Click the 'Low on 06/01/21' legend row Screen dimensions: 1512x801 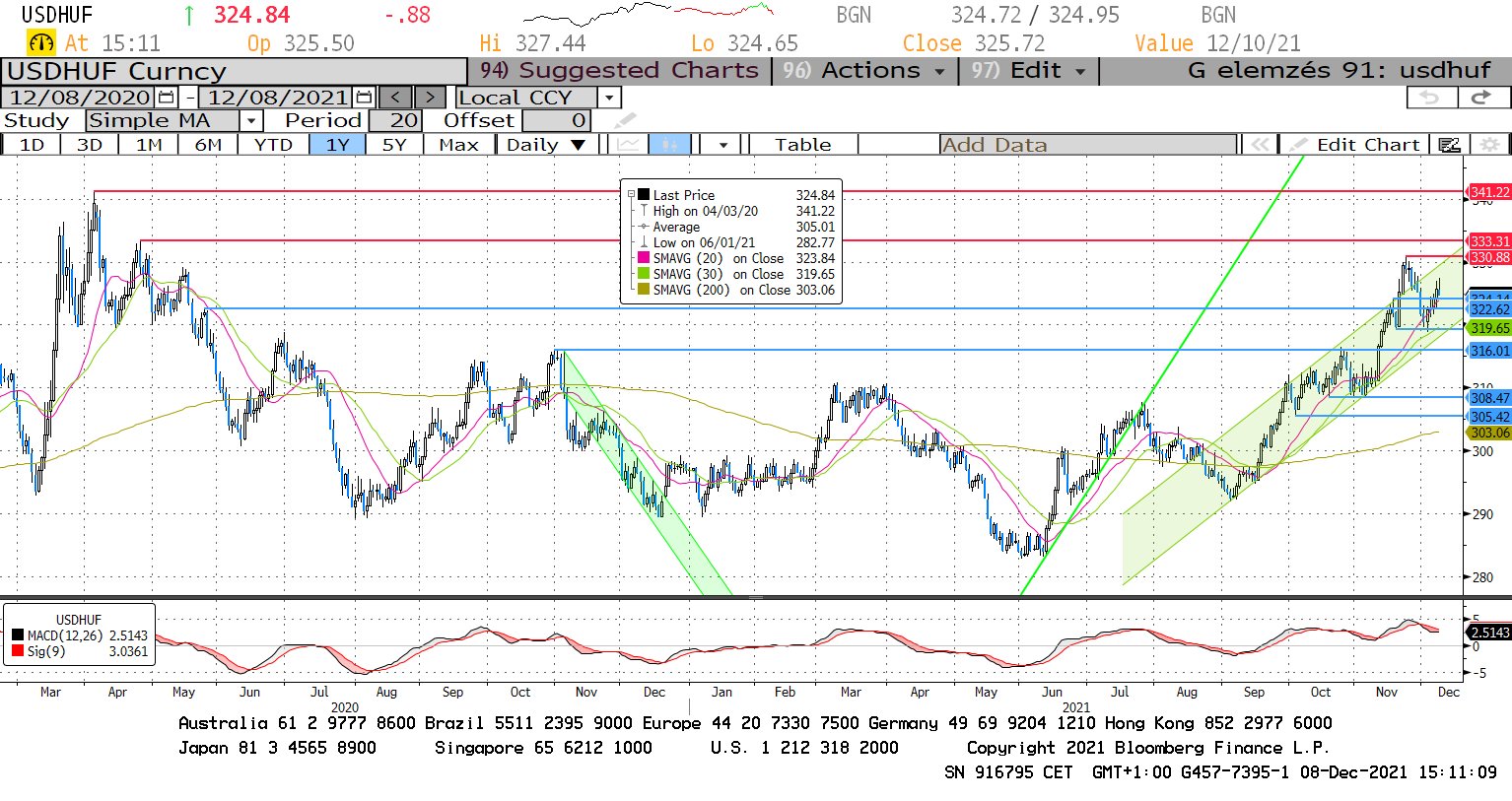point(737,242)
